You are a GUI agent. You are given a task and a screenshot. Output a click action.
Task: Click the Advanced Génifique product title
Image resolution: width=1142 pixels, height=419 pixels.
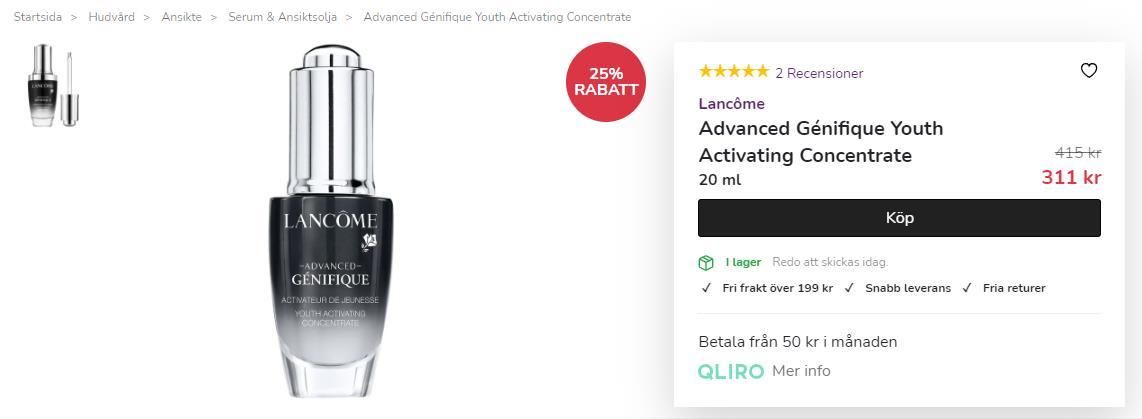point(821,141)
